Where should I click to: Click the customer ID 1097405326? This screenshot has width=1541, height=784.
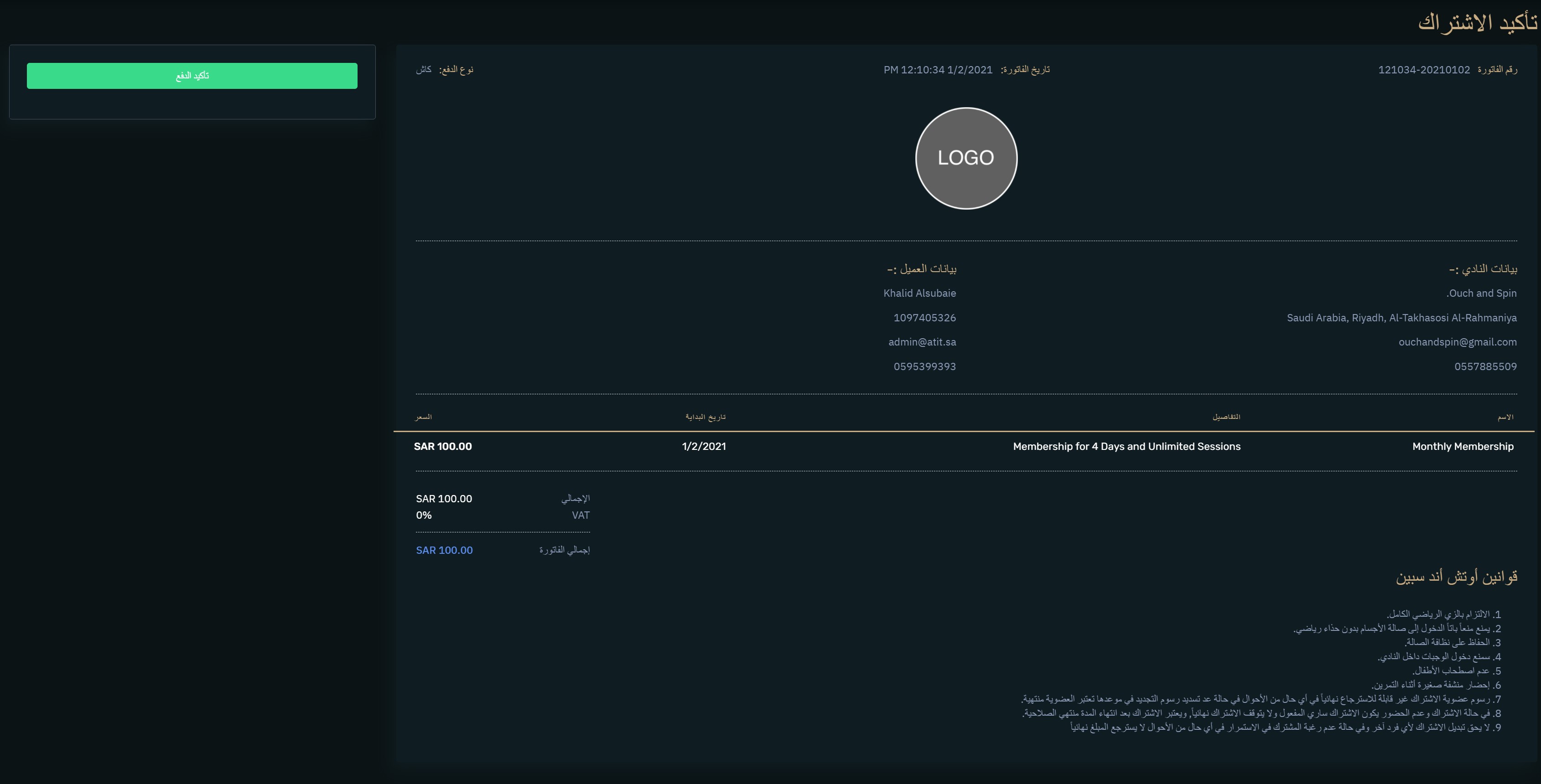[924, 318]
